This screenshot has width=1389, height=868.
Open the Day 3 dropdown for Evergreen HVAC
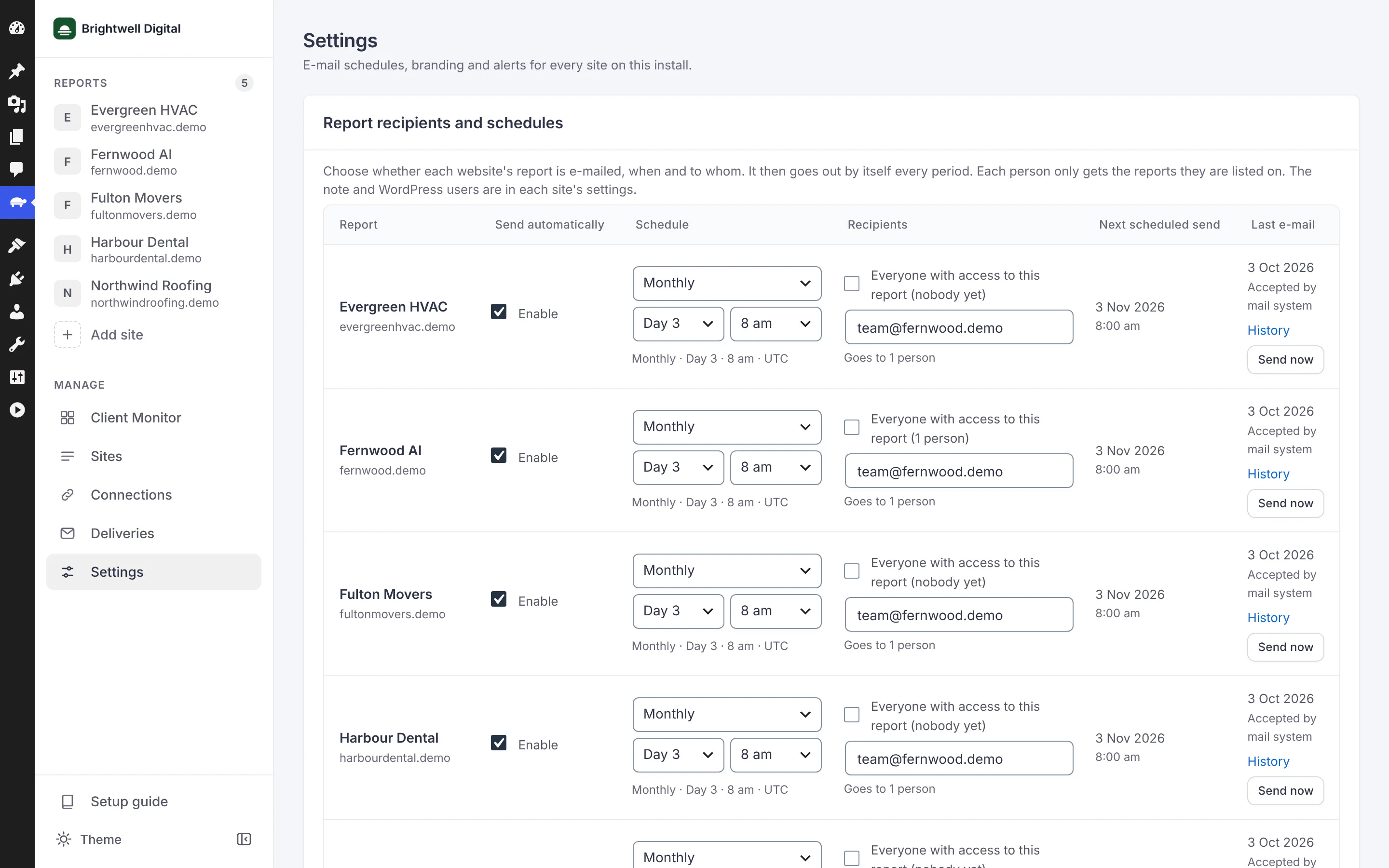click(x=679, y=324)
